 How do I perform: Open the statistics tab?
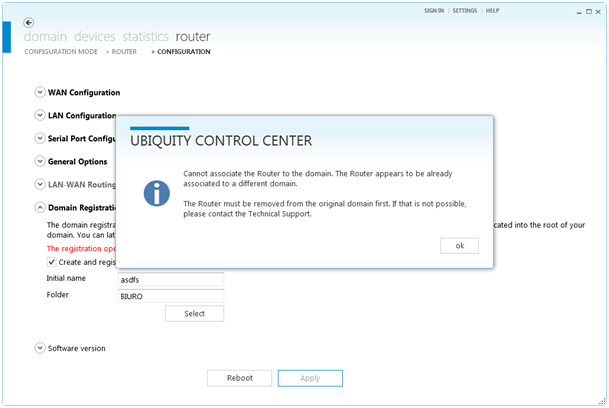[146, 37]
